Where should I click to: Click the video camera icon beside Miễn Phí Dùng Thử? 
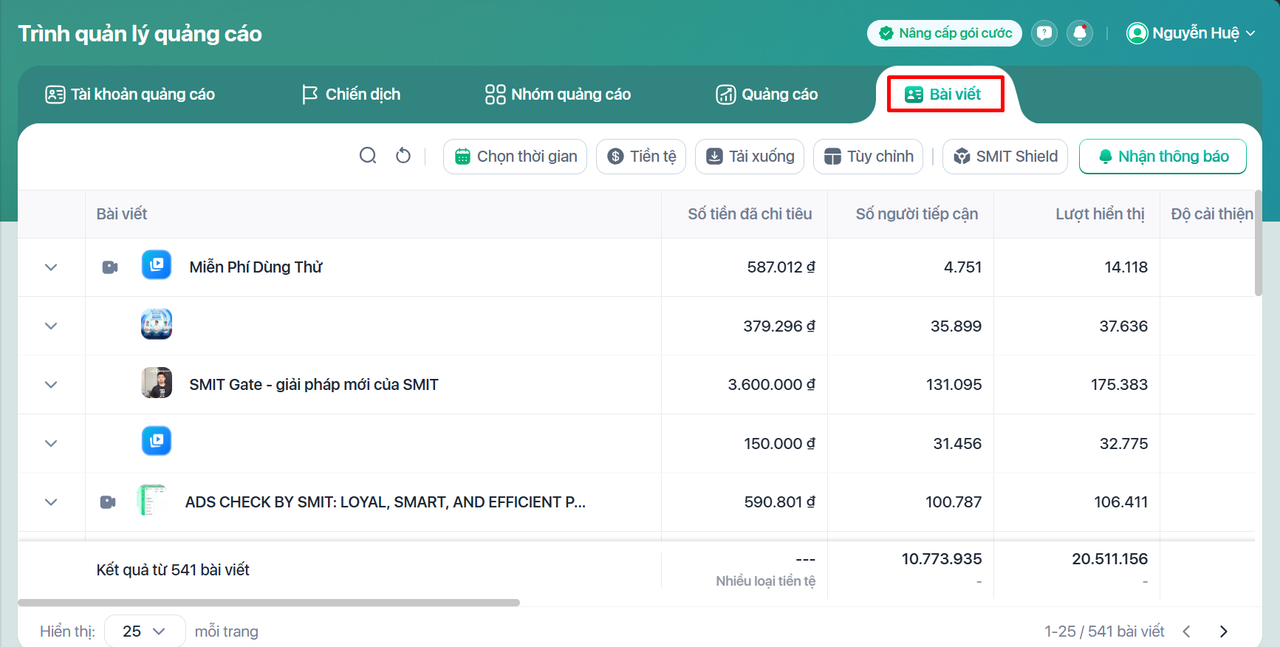110,267
